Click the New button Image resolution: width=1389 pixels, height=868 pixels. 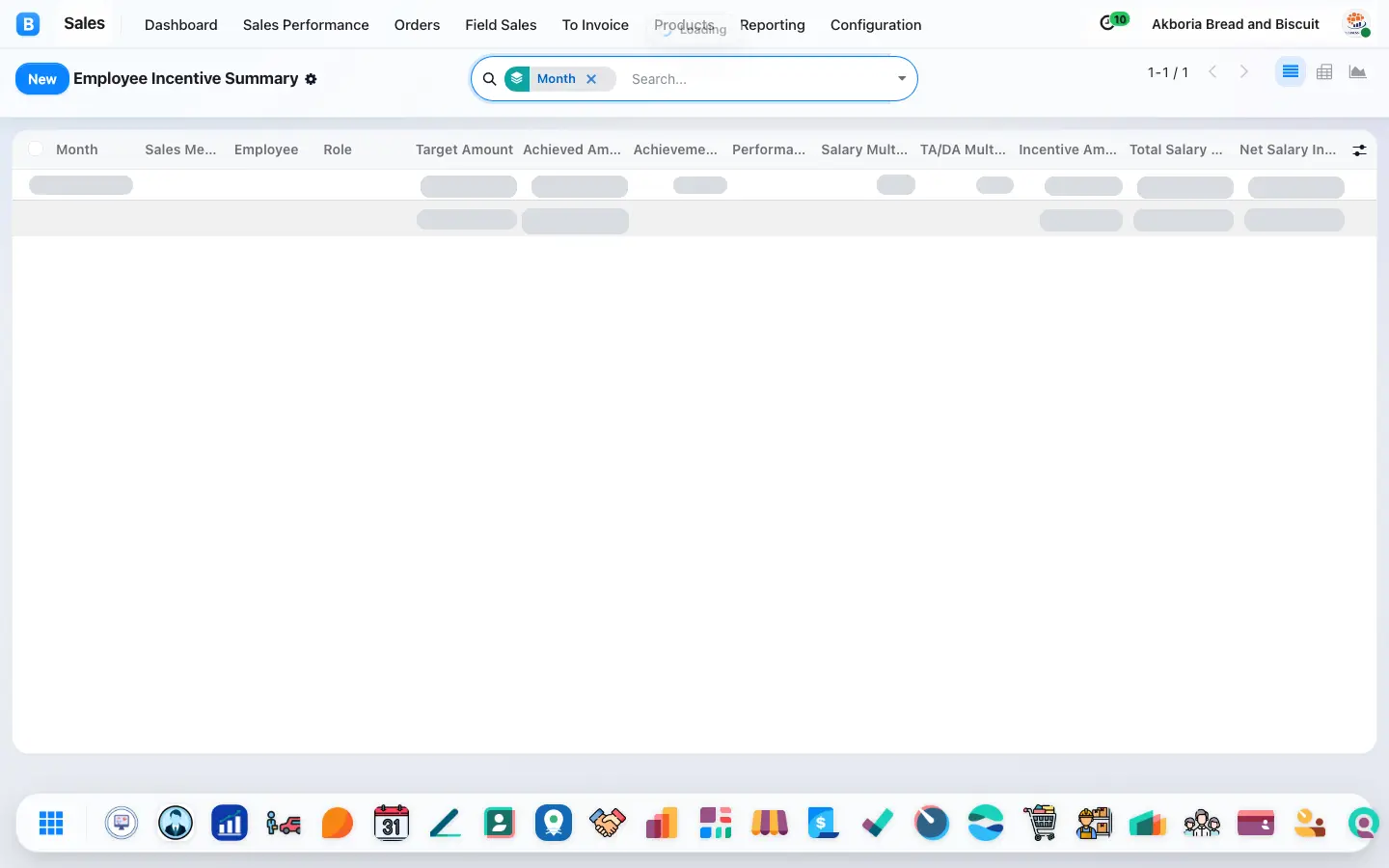42,79
